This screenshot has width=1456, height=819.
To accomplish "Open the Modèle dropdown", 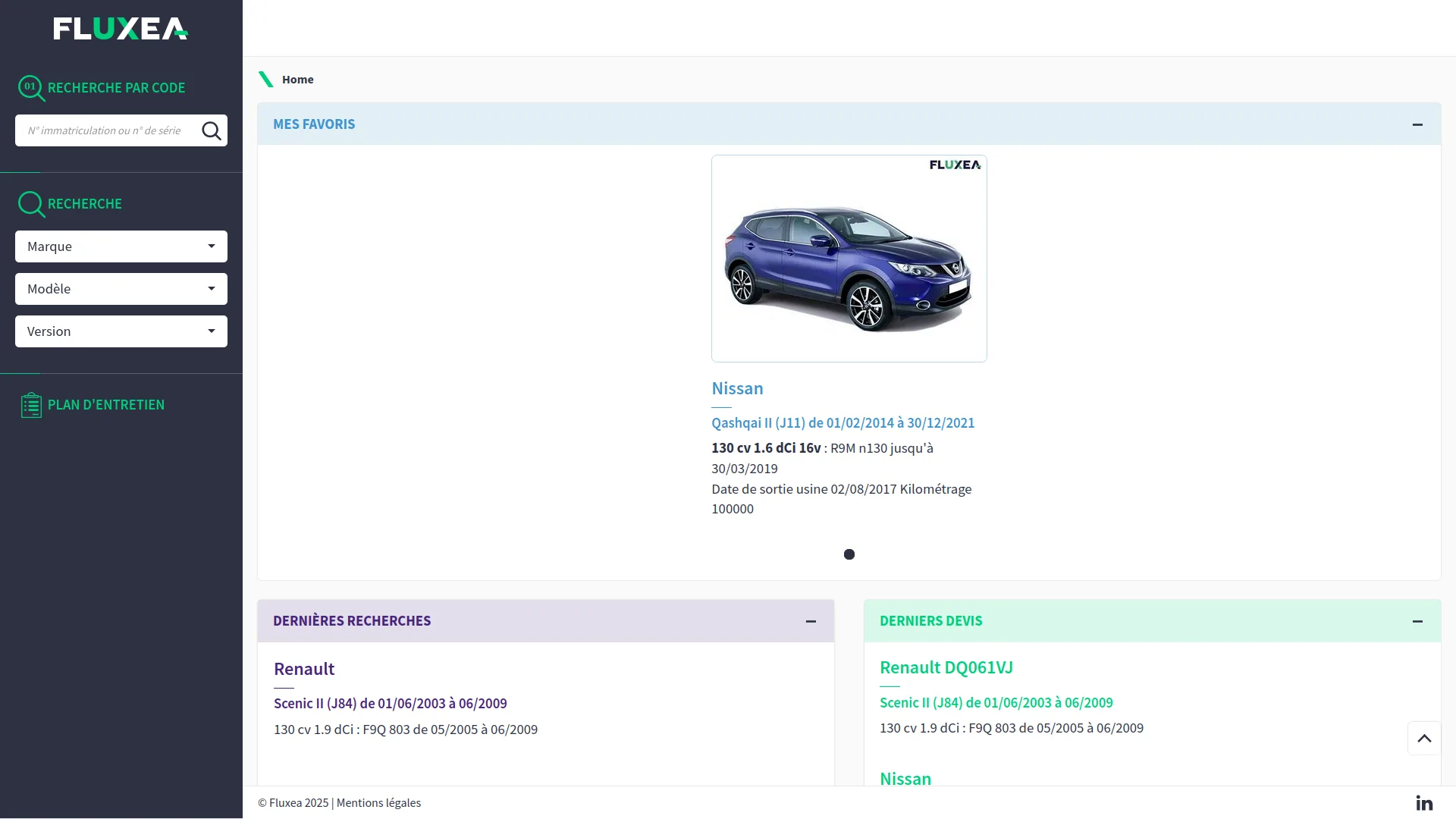I will [x=121, y=289].
